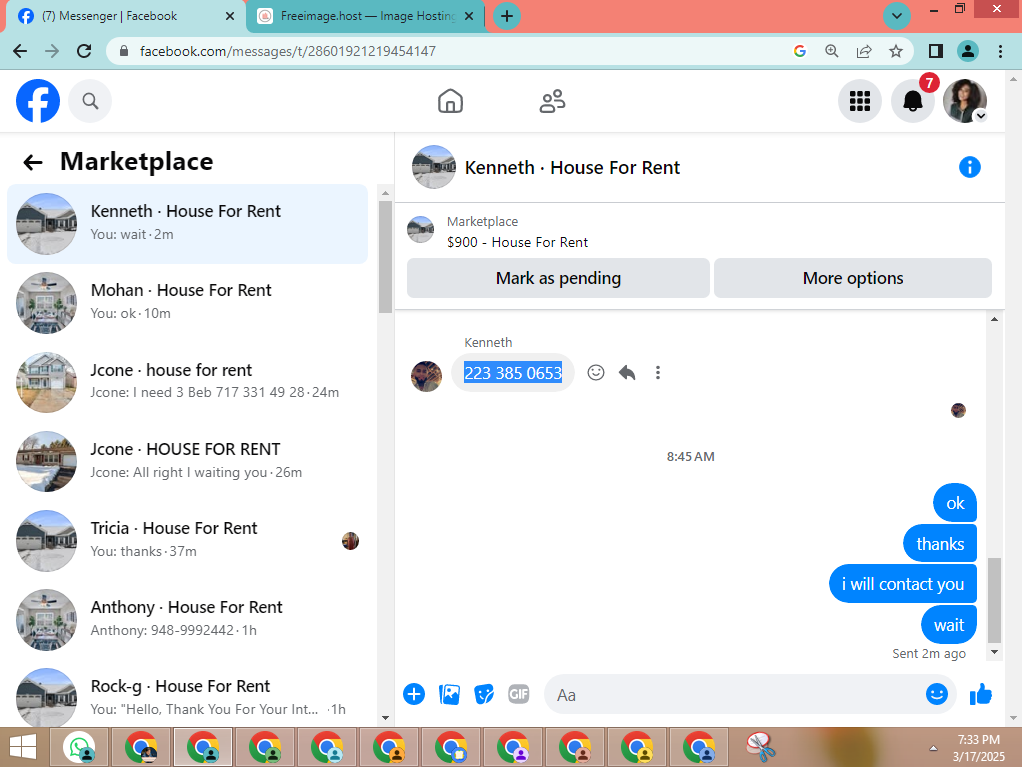Open the $900 - House For Rent listing
Viewport: 1022px width, 767px height.
(x=517, y=242)
